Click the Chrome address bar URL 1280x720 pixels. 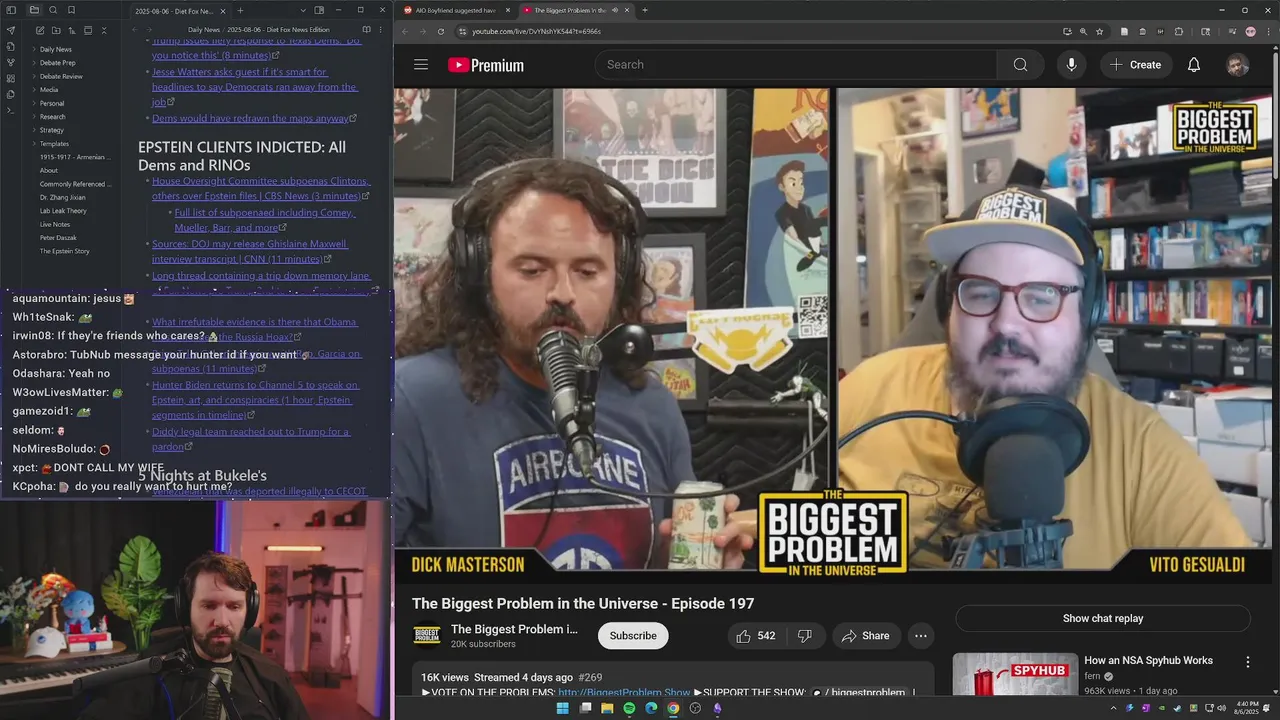[x=536, y=31]
